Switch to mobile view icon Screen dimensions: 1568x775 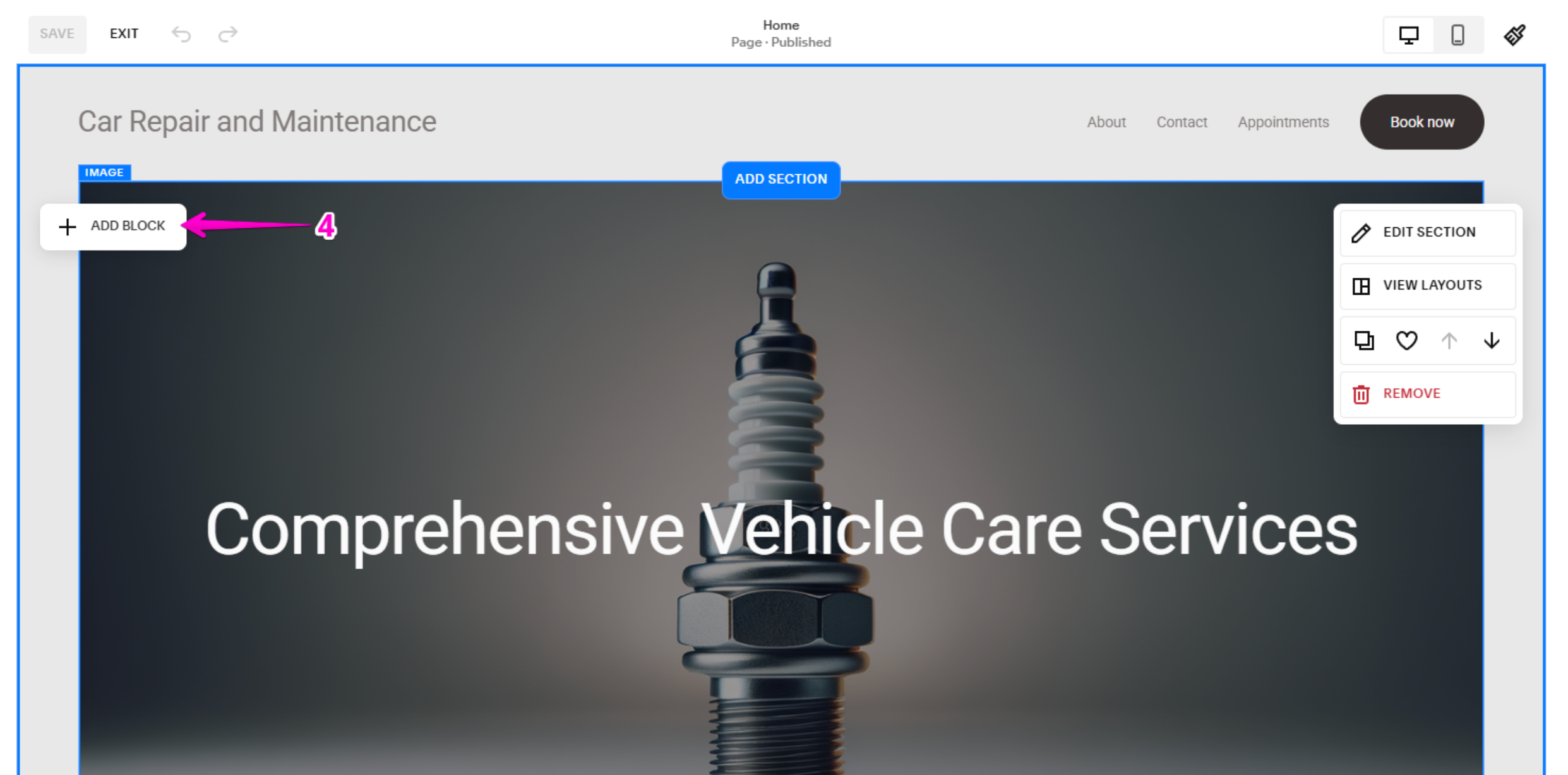(1457, 35)
